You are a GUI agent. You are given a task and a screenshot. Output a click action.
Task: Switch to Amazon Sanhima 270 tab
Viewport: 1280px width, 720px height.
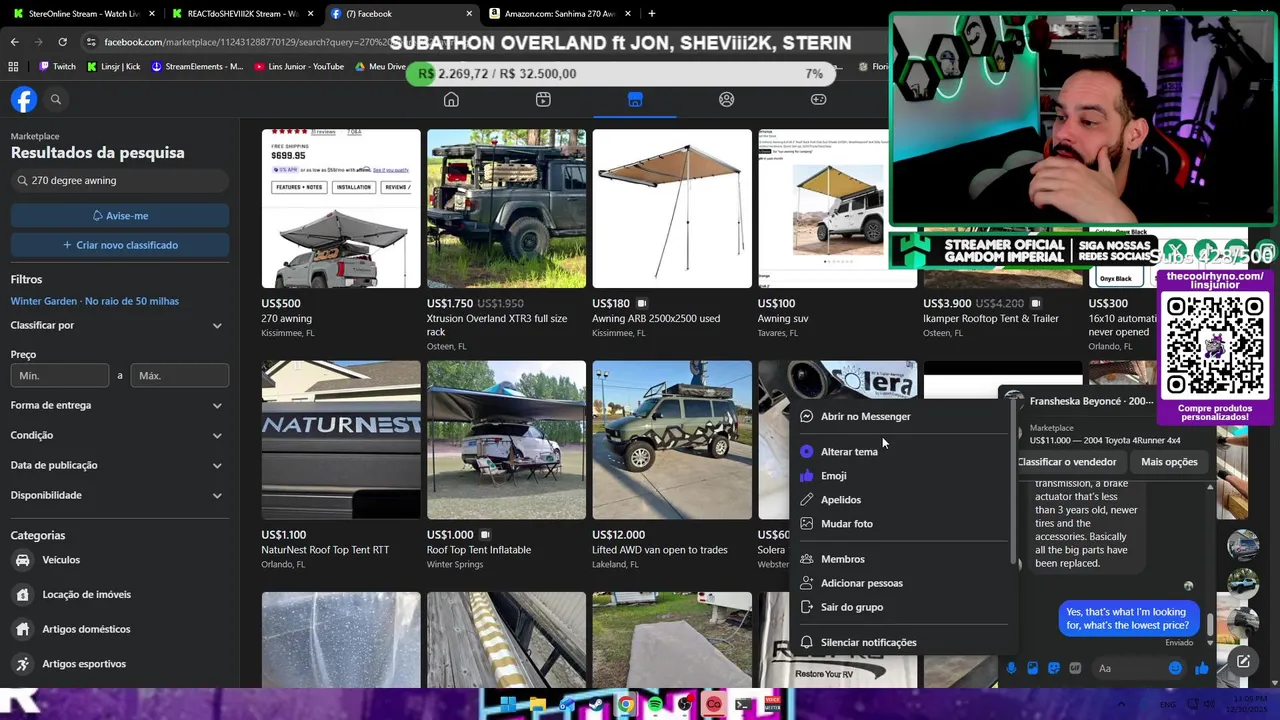[558, 14]
